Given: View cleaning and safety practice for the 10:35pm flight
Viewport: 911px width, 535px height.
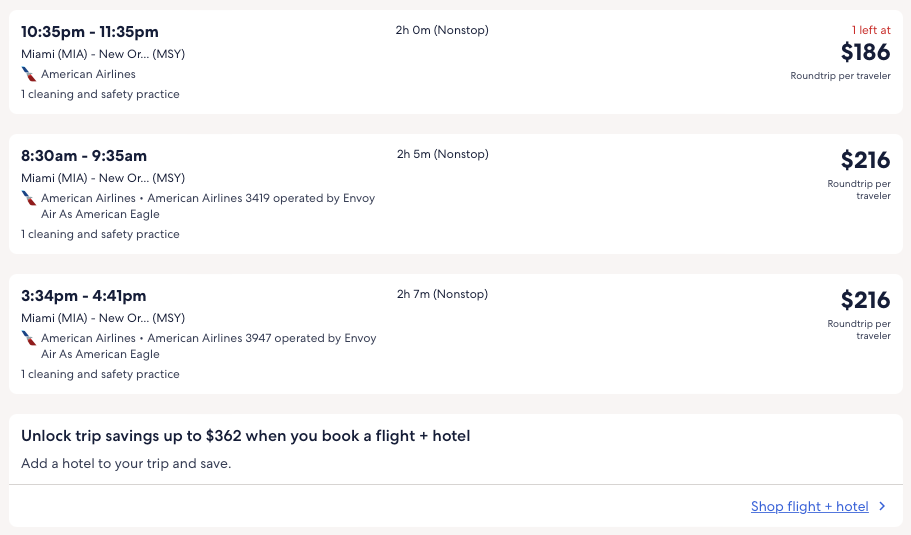Looking at the screenshot, I should pos(100,94).
